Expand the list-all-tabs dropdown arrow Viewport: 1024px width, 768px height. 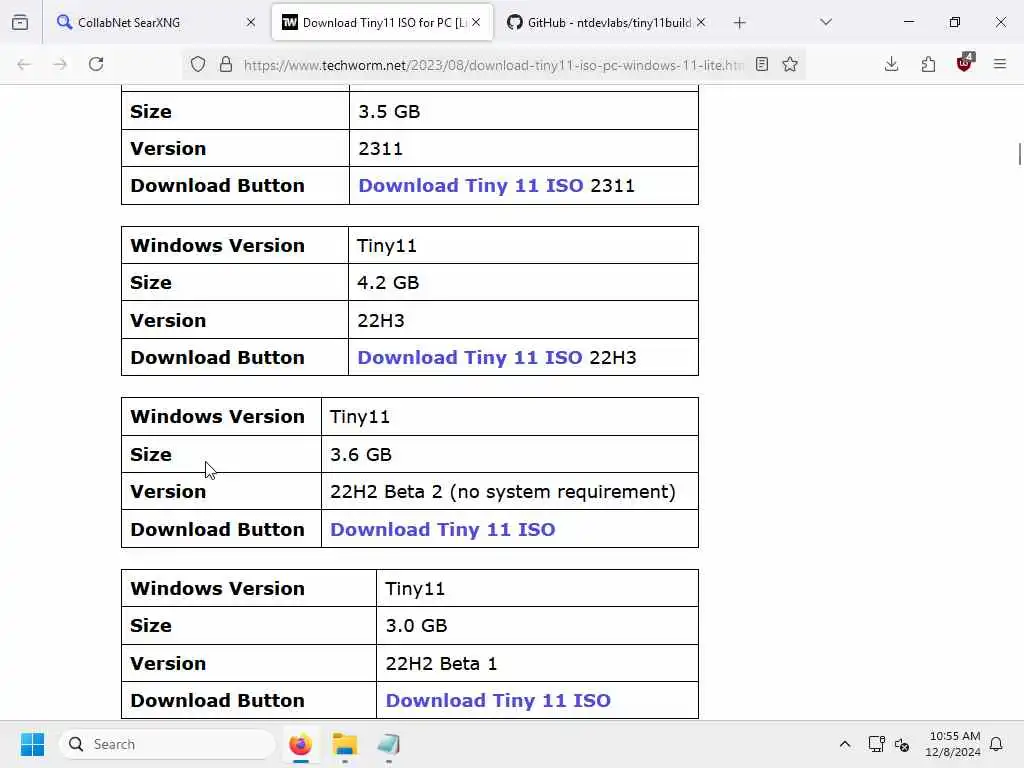coord(826,22)
